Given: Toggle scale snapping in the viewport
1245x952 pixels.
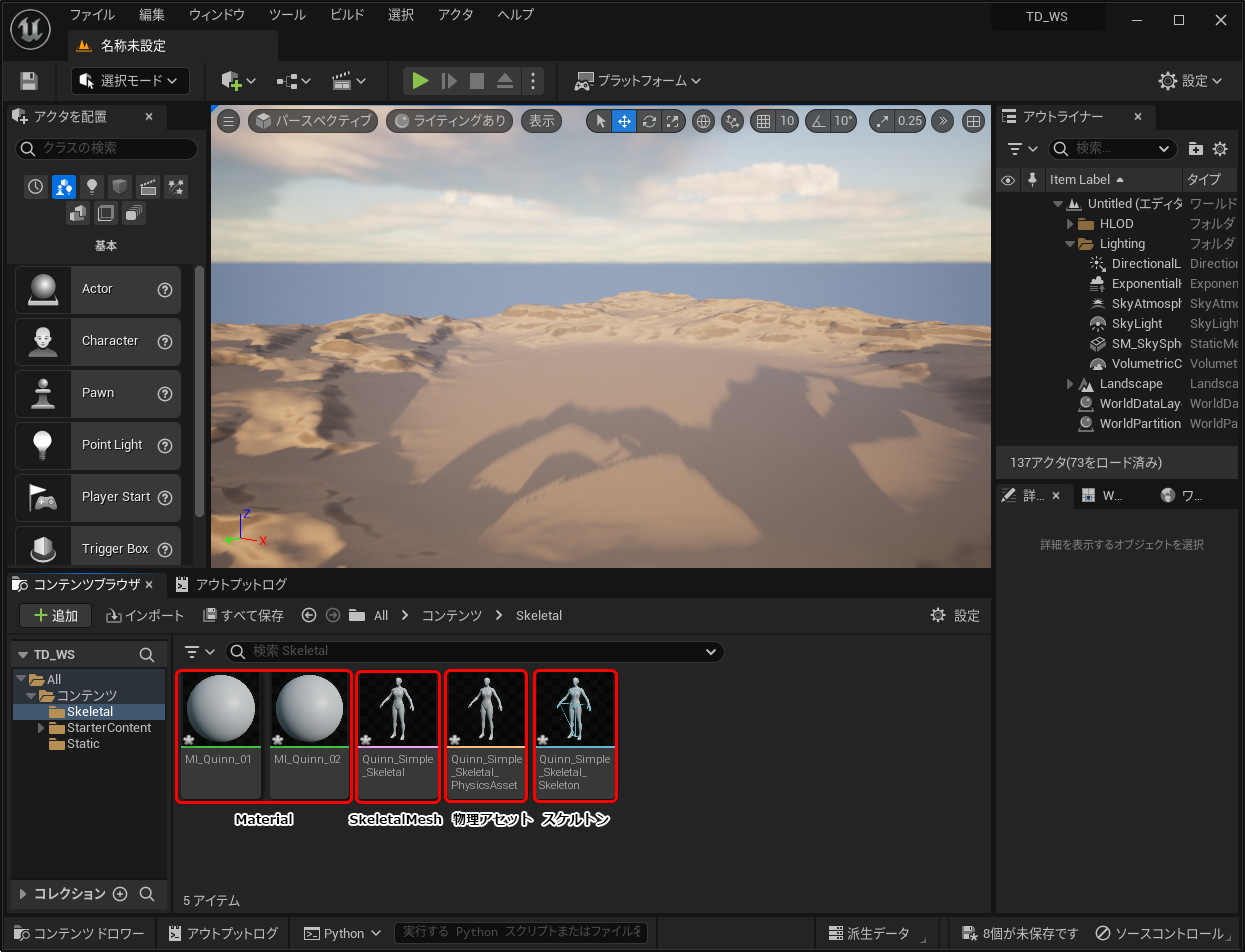Looking at the screenshot, I should coord(882,121).
